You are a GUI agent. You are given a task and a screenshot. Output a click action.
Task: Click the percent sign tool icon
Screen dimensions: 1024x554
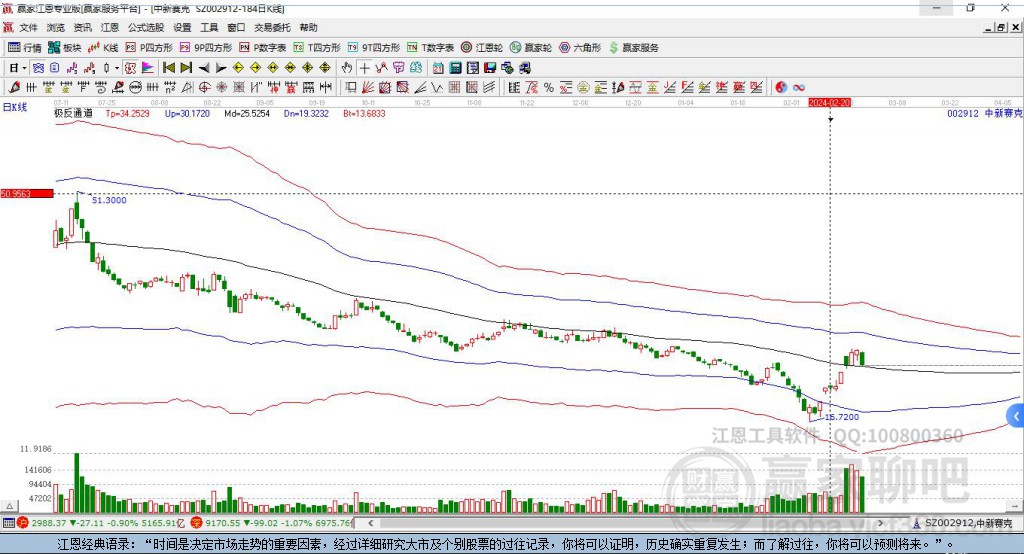pyautogui.click(x=549, y=88)
